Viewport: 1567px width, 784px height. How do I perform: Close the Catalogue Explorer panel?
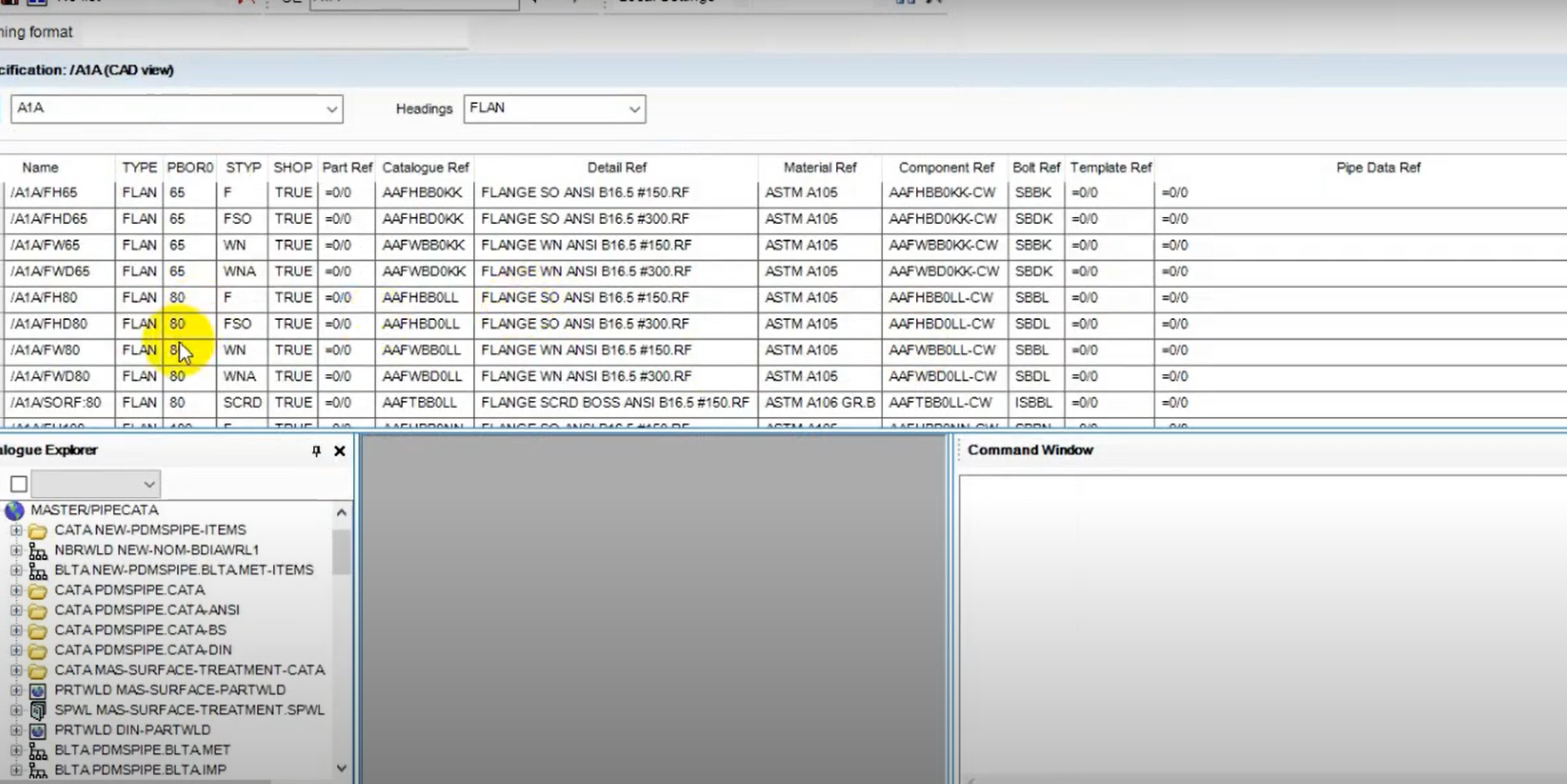click(340, 452)
